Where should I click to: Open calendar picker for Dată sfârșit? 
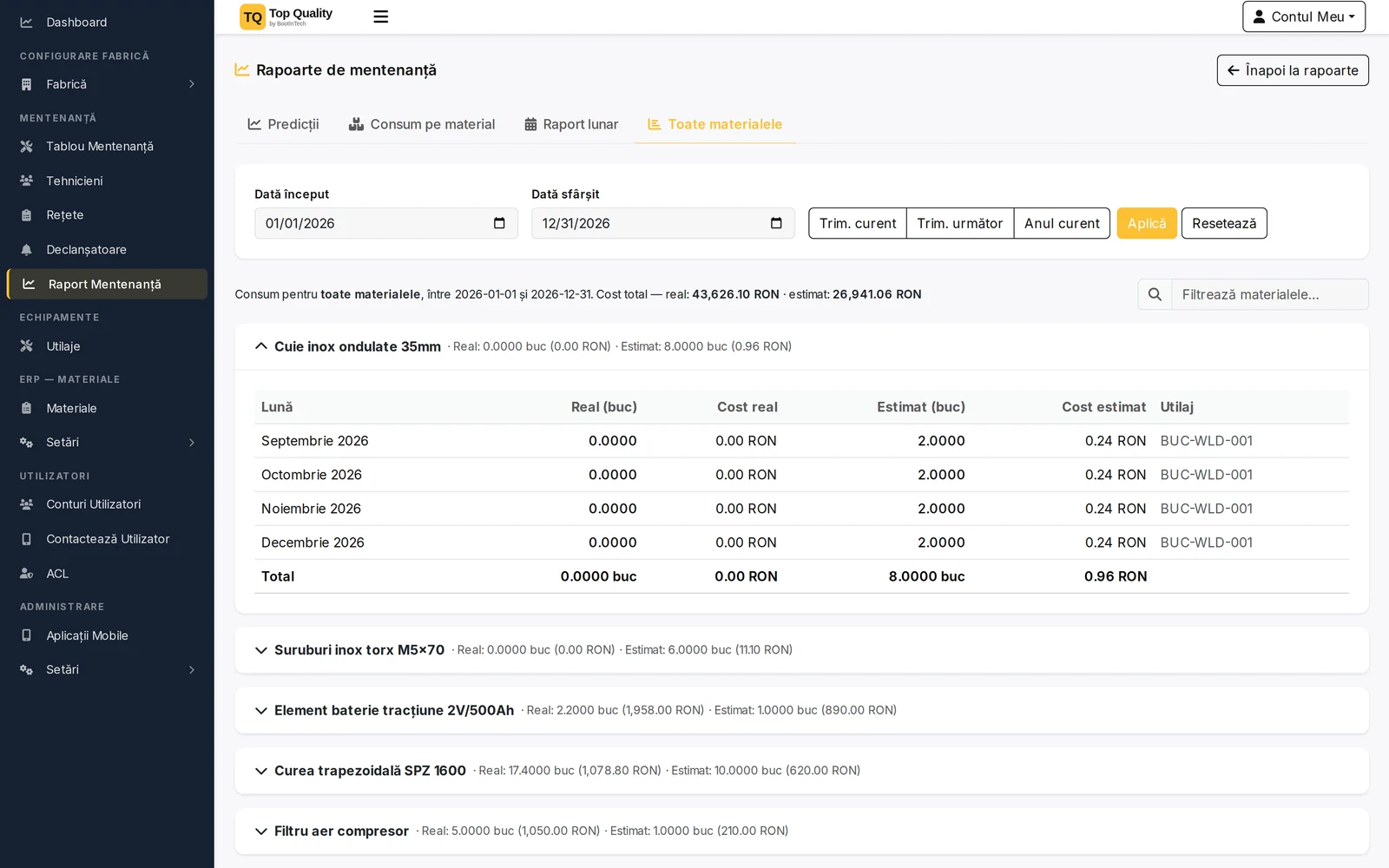776,223
